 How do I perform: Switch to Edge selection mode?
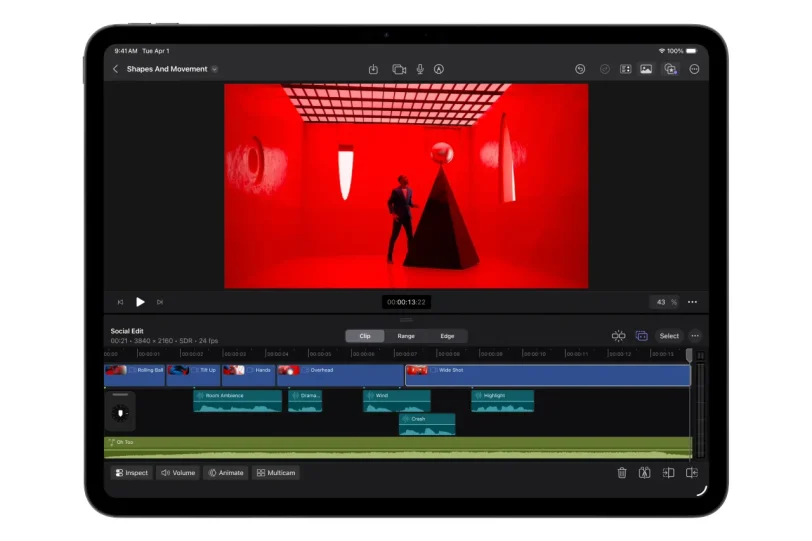tap(447, 336)
